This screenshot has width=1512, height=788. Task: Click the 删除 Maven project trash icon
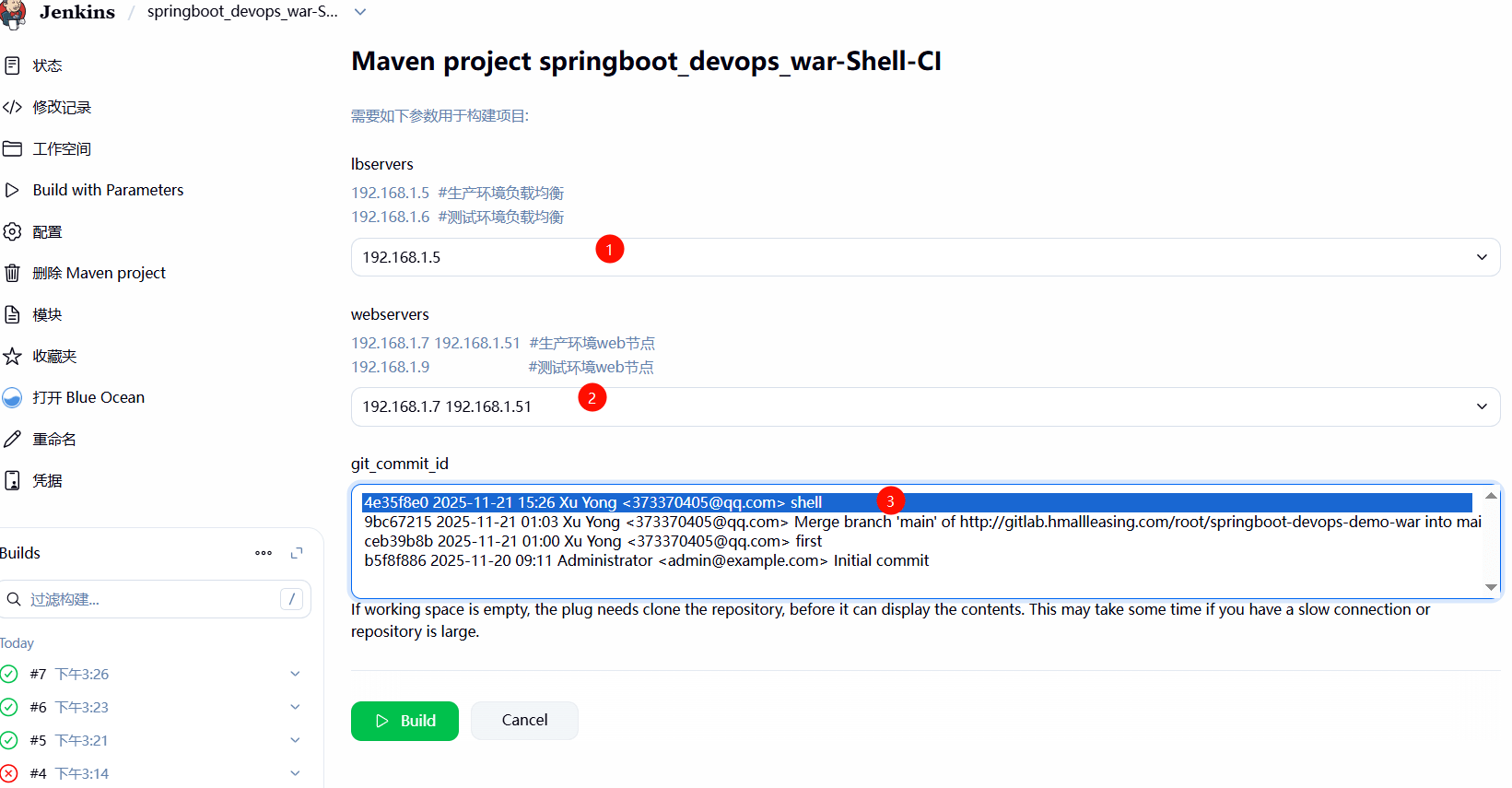(x=12, y=273)
